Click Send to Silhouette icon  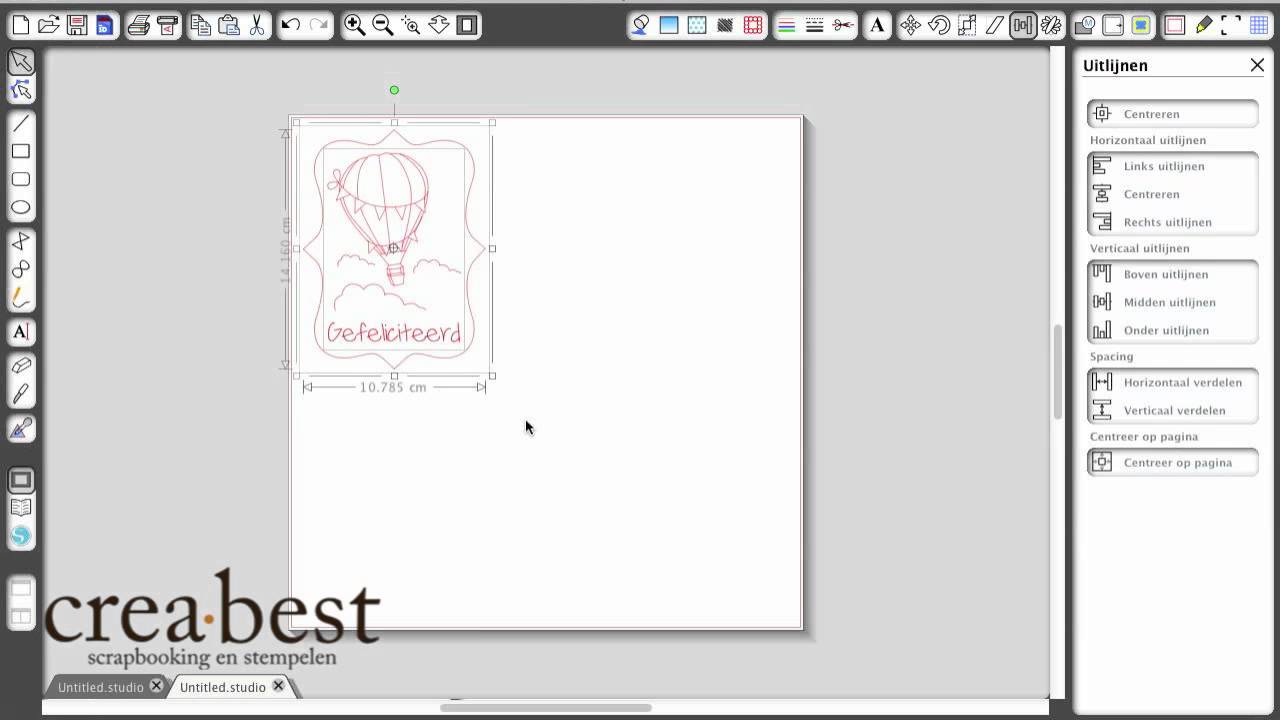click(x=168, y=25)
